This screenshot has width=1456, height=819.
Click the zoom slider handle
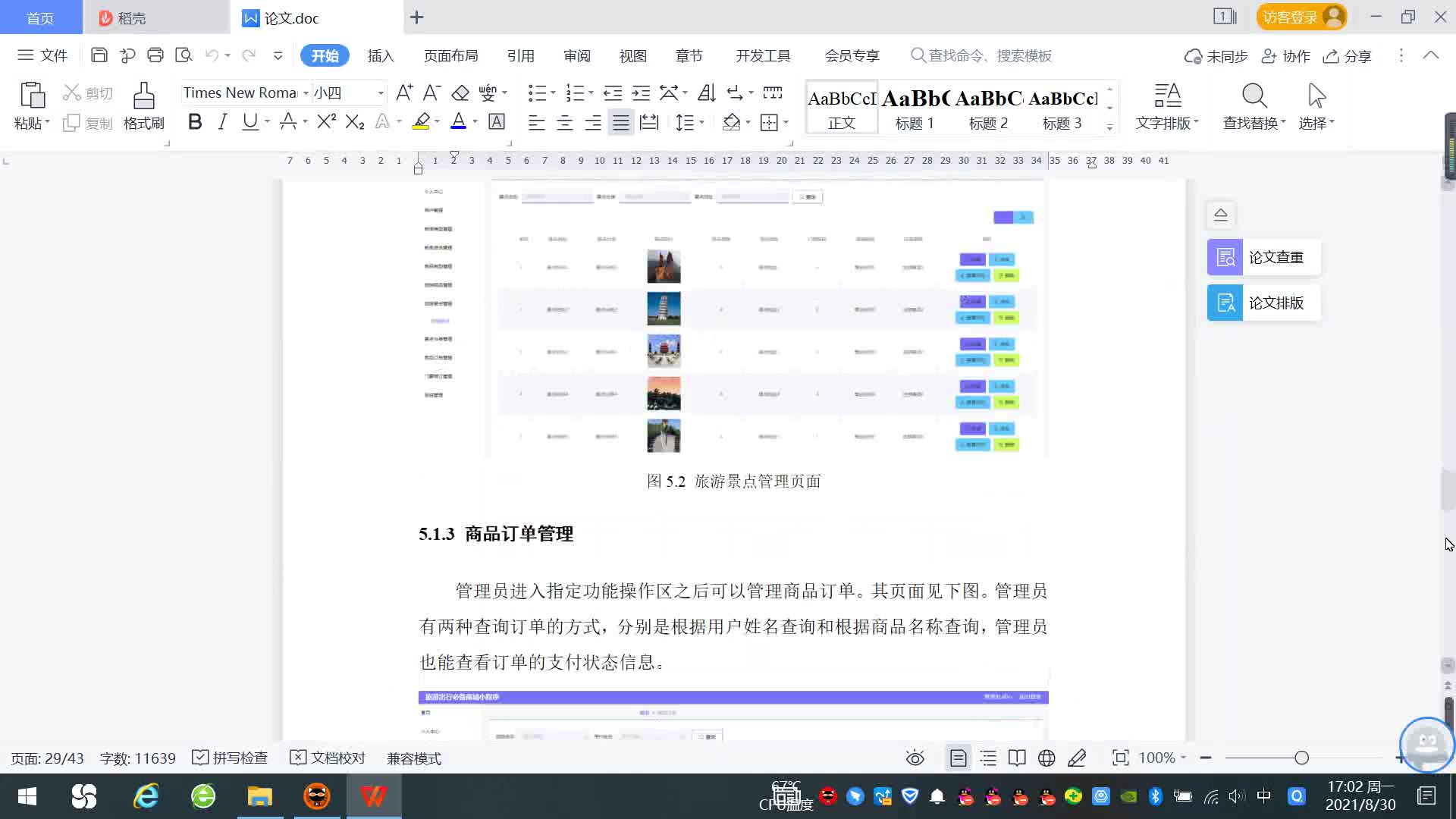1301,758
